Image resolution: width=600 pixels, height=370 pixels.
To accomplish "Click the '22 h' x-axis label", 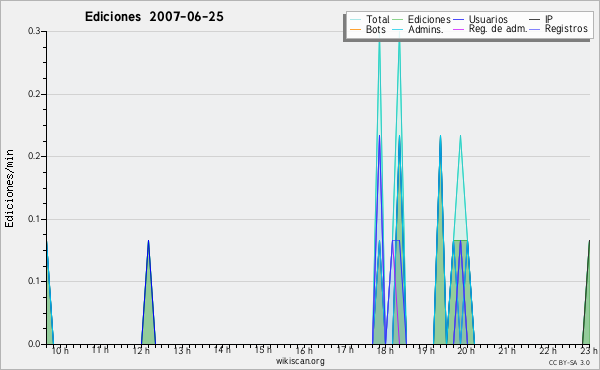I will point(548,351).
